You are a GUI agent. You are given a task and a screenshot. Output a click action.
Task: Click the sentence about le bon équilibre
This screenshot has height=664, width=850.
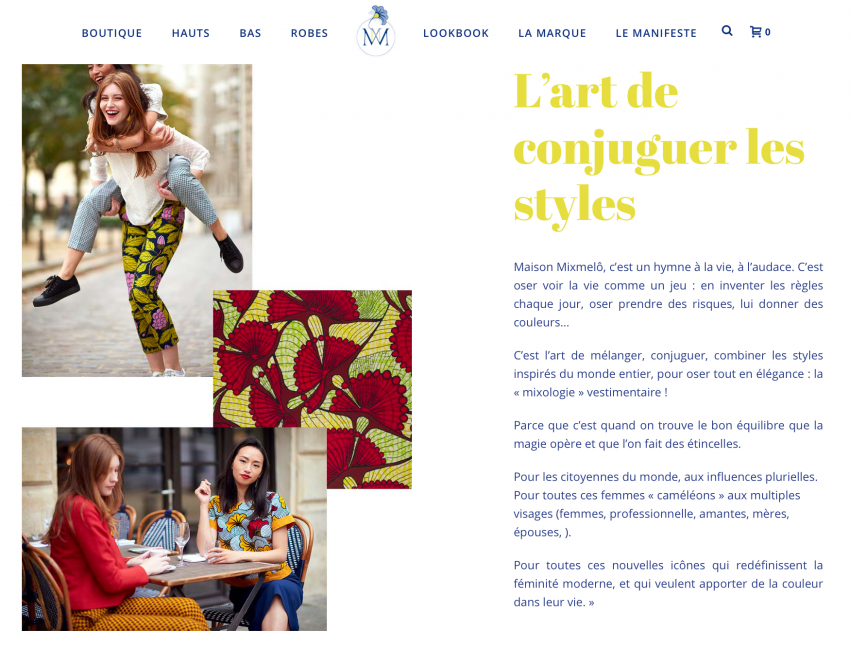[668, 434]
